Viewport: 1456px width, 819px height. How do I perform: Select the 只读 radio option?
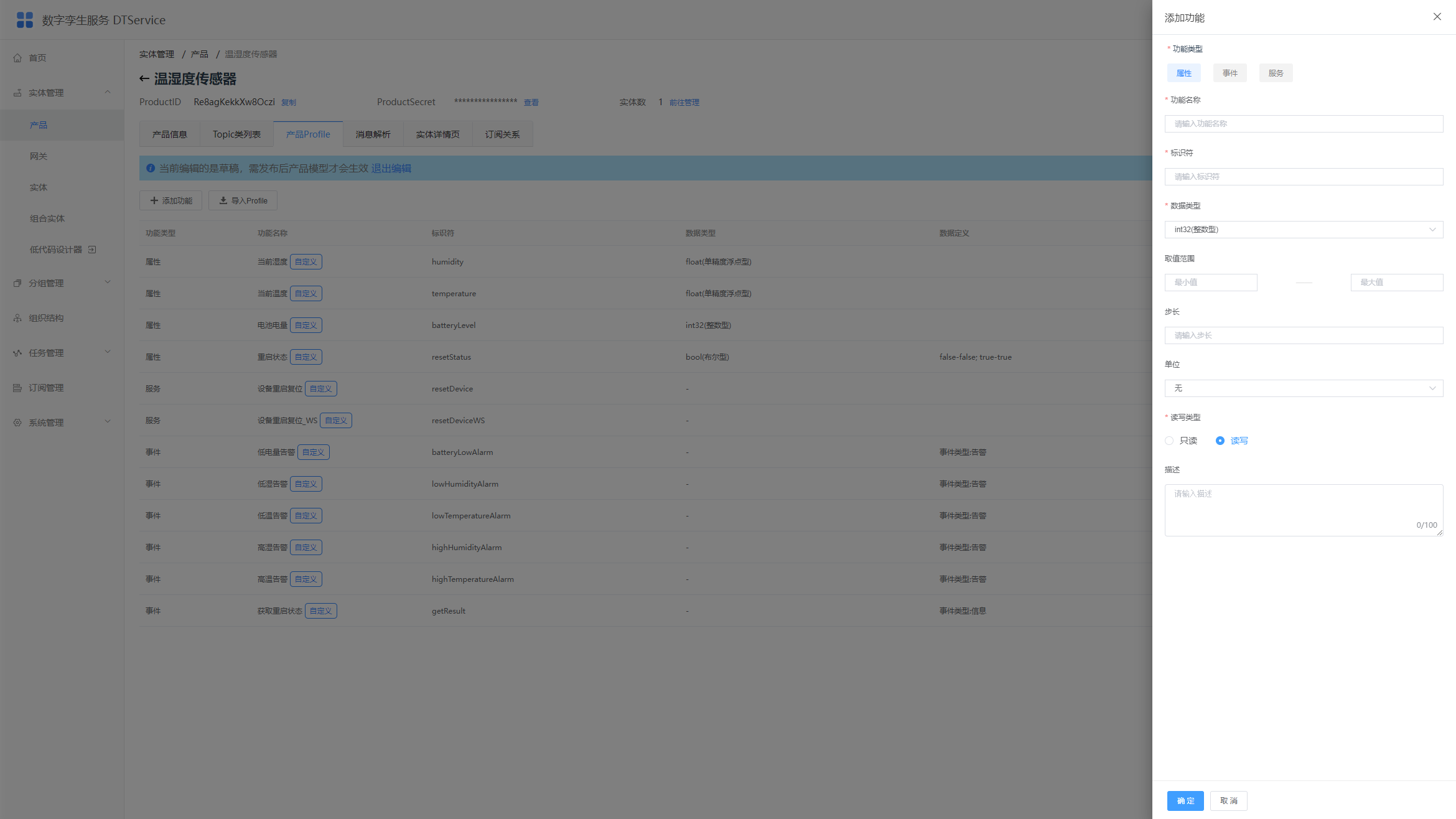[1169, 441]
